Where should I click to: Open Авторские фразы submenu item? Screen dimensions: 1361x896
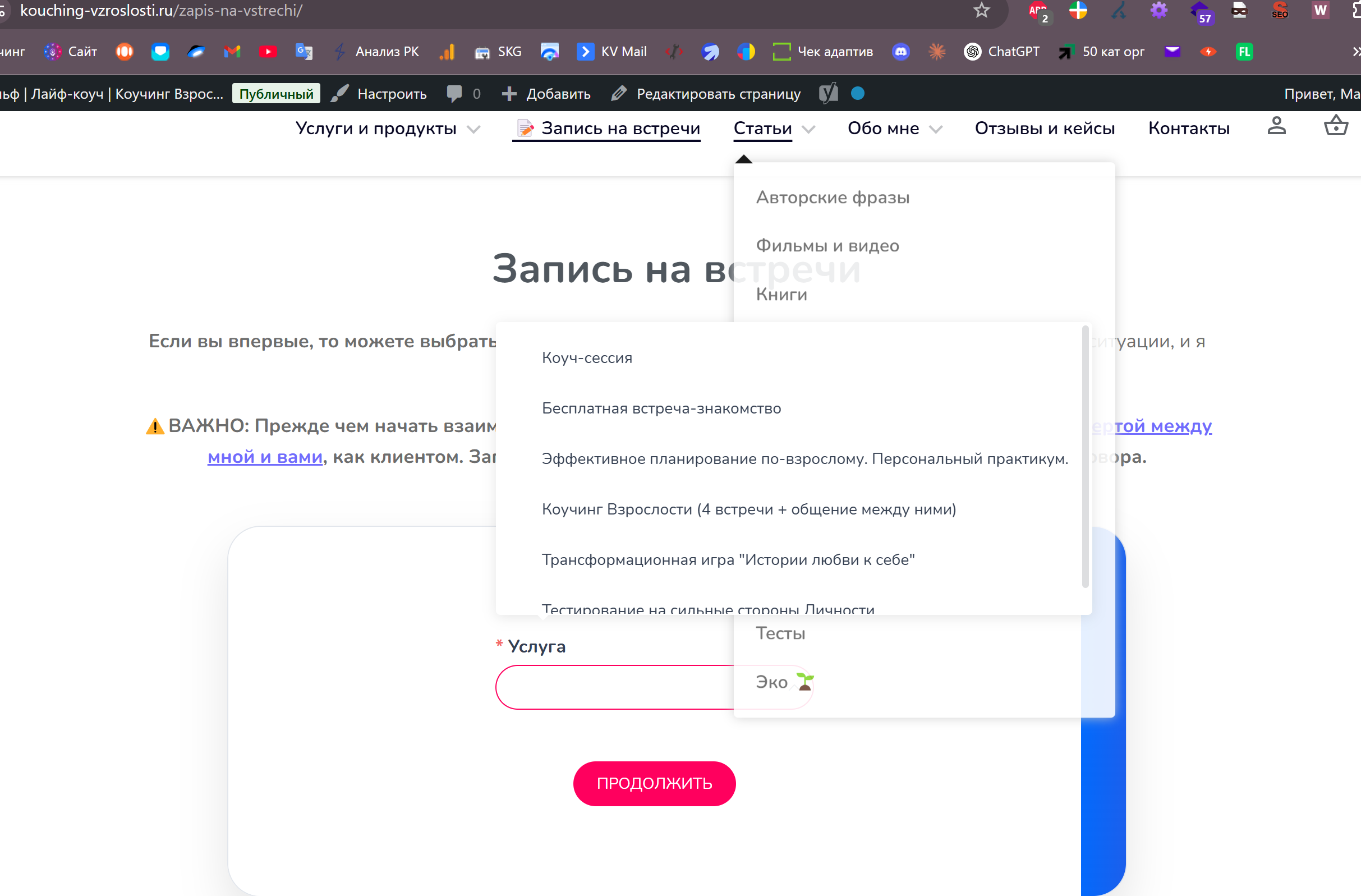point(832,198)
